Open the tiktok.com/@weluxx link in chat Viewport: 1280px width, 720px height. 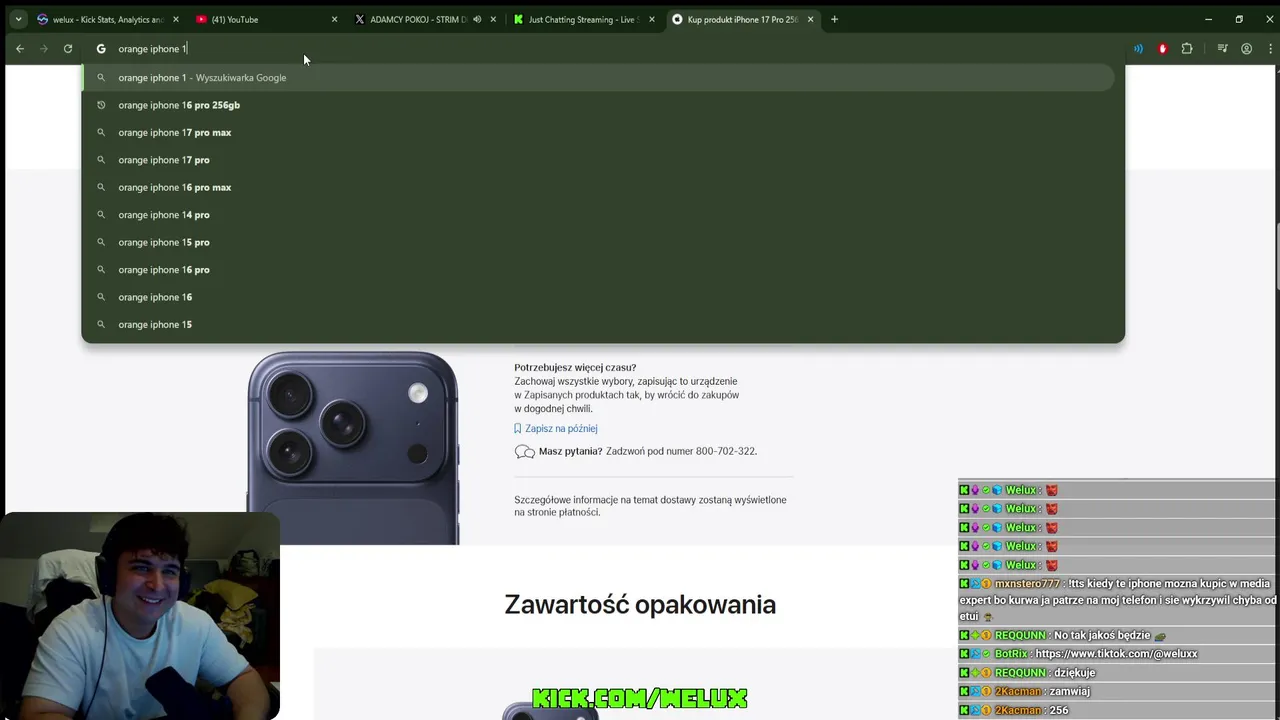[x=1116, y=654]
